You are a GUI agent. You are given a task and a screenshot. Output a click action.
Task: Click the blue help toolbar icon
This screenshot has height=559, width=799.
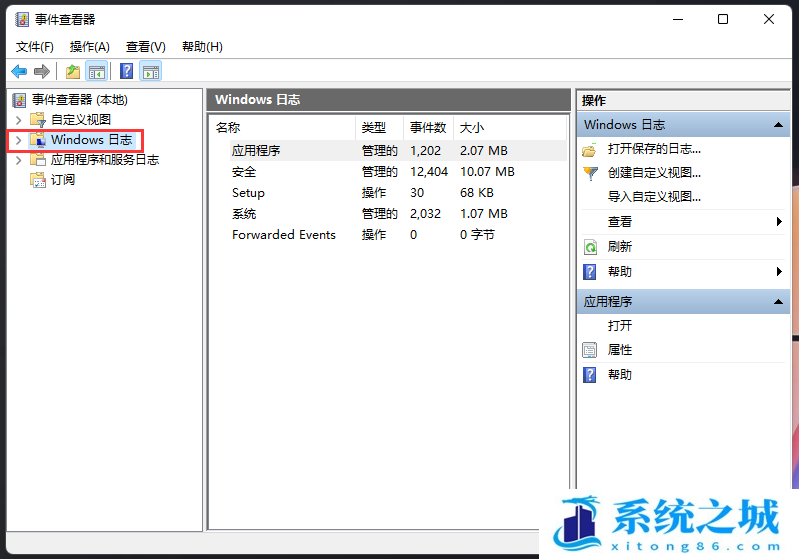point(126,71)
